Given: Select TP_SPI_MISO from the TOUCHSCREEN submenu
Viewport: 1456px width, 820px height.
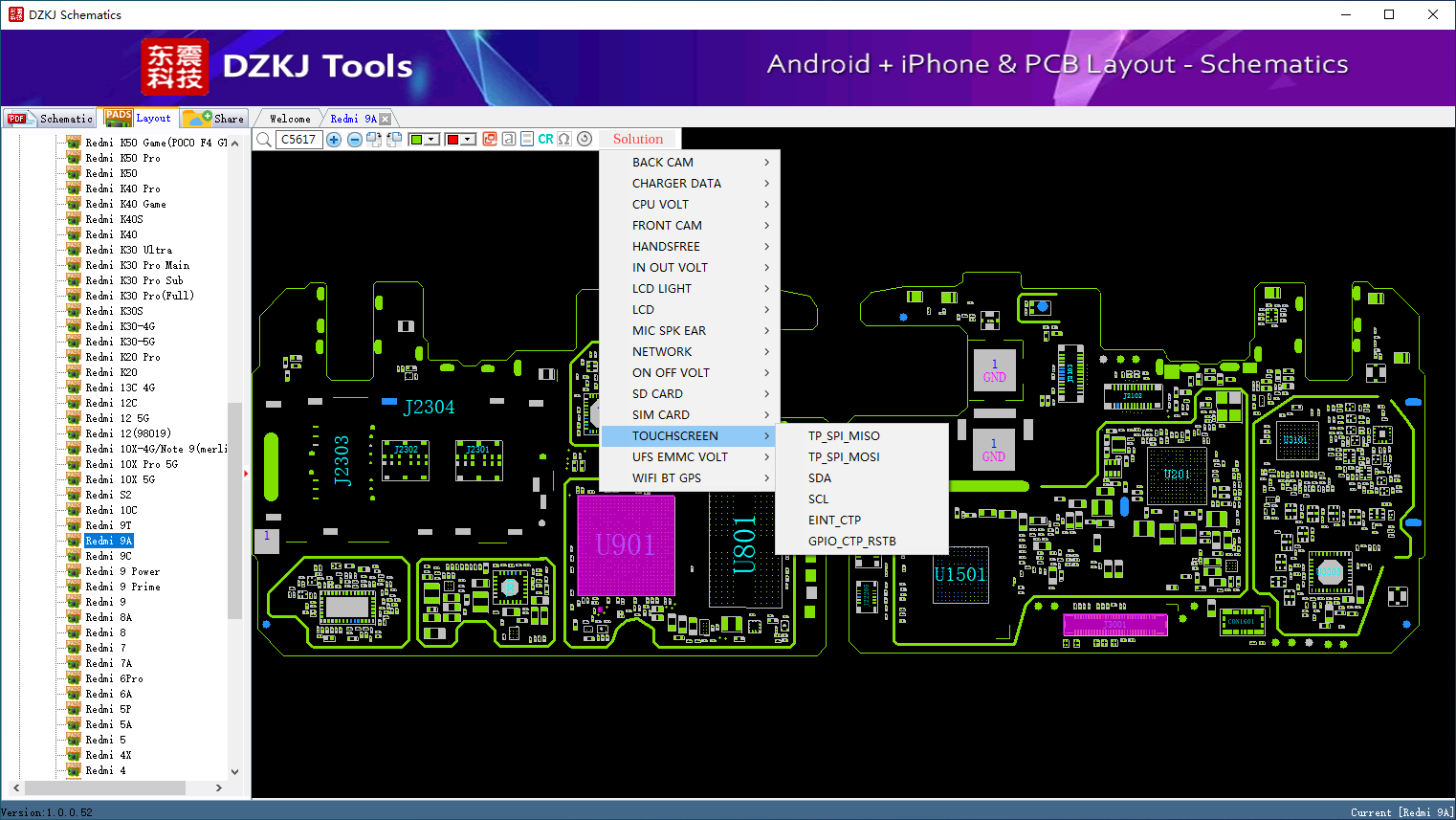Looking at the screenshot, I should tap(844, 435).
